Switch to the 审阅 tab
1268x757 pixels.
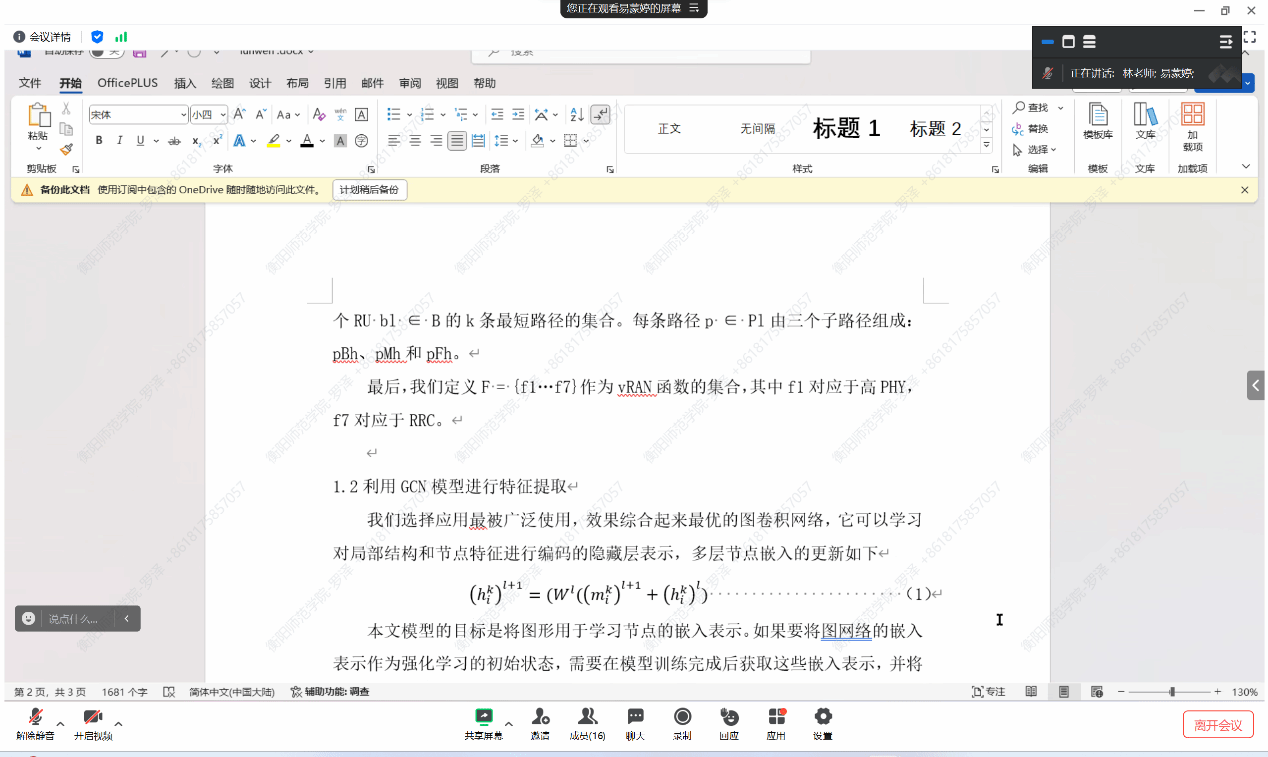(410, 83)
